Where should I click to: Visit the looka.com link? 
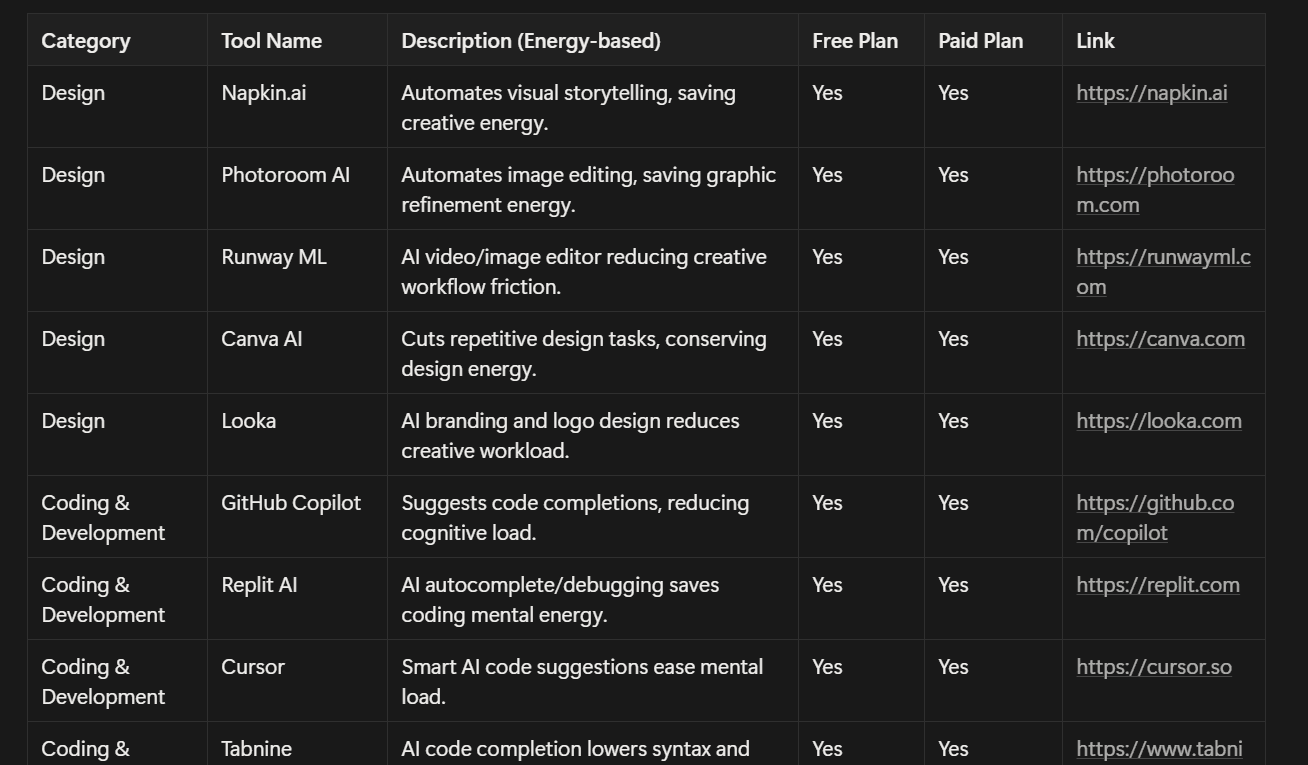[1158, 421]
